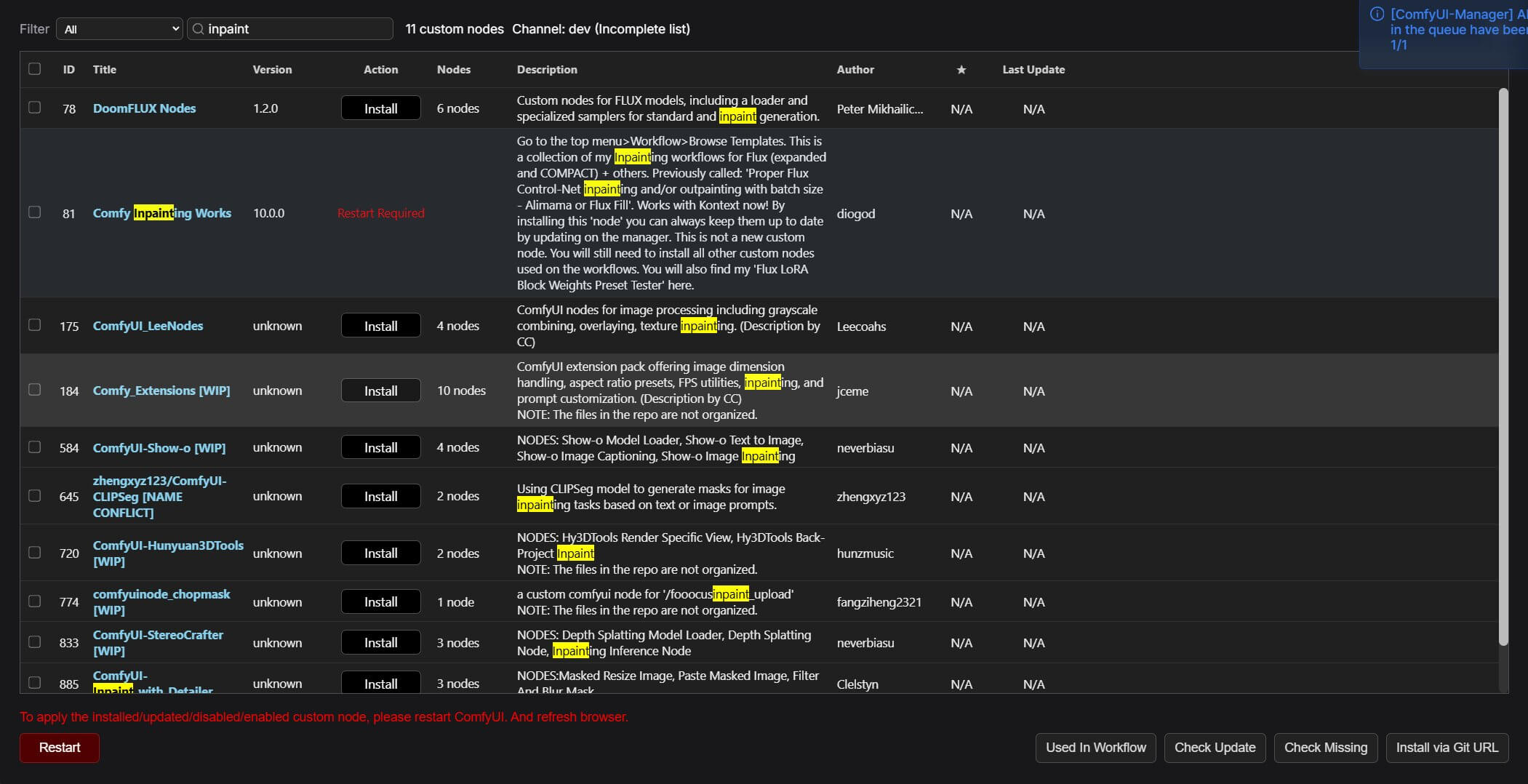The height and width of the screenshot is (784, 1528).
Task: Click into the inpaint search field
Action: [x=297, y=29]
